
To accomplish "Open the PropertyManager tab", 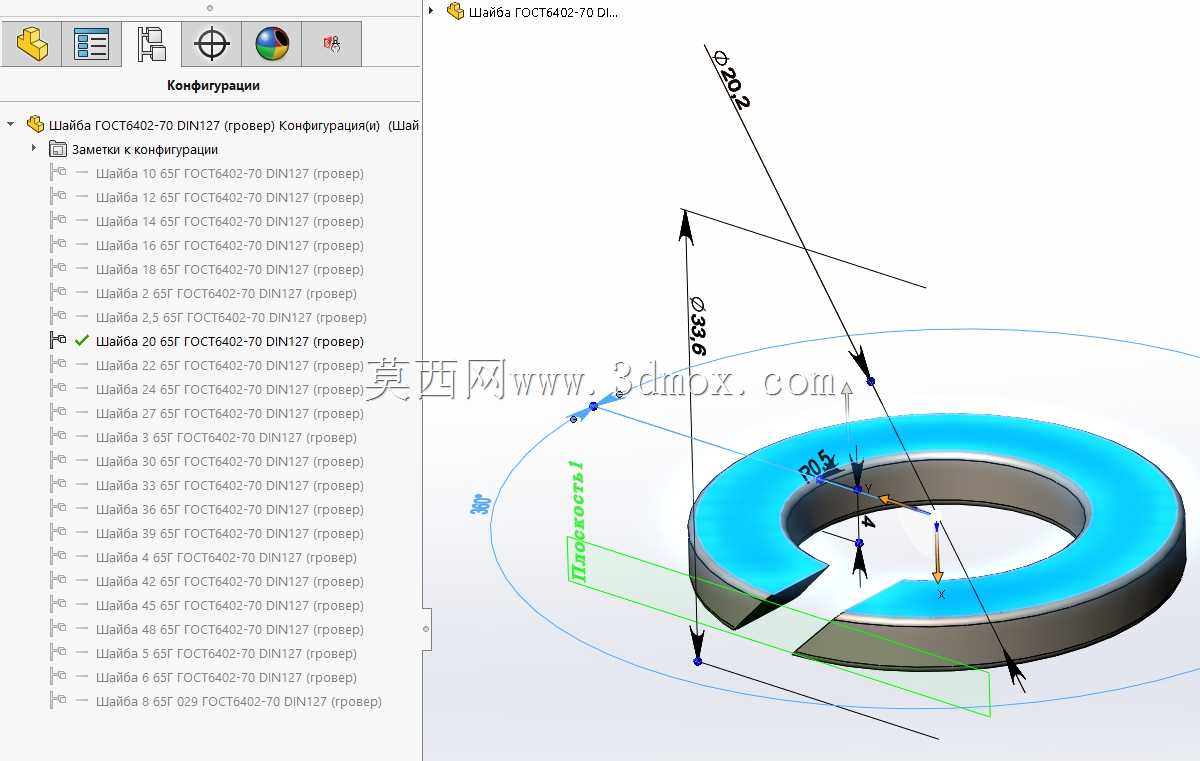I will click(92, 44).
